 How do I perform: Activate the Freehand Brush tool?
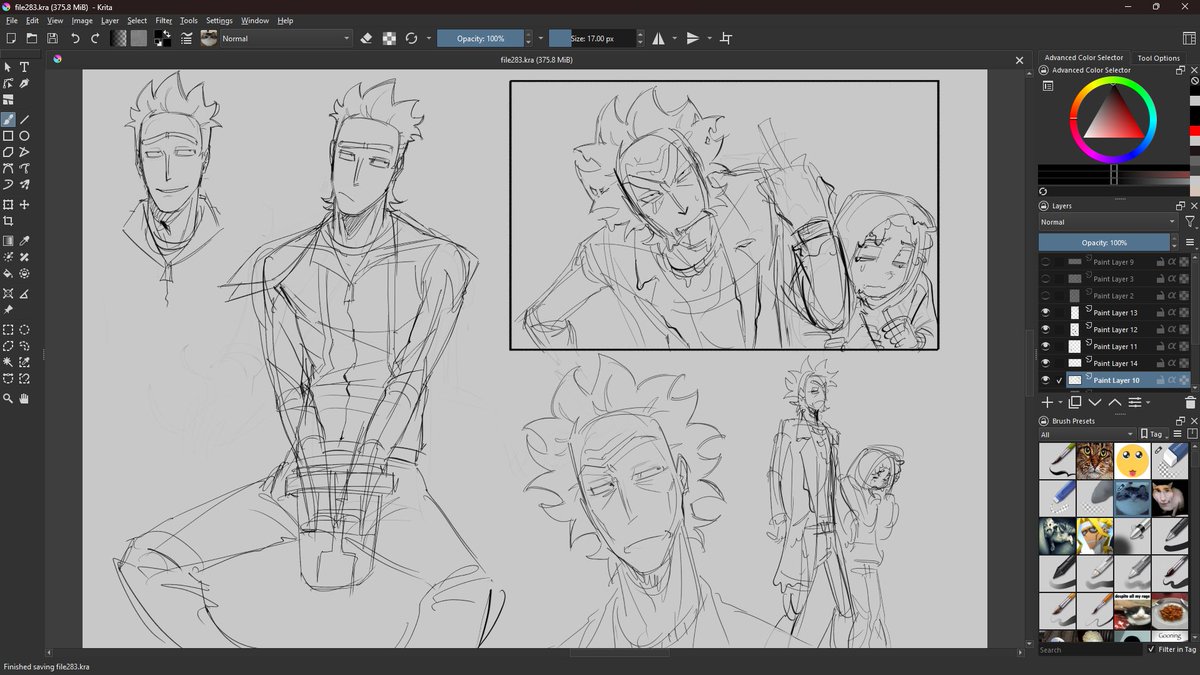[x=8, y=119]
